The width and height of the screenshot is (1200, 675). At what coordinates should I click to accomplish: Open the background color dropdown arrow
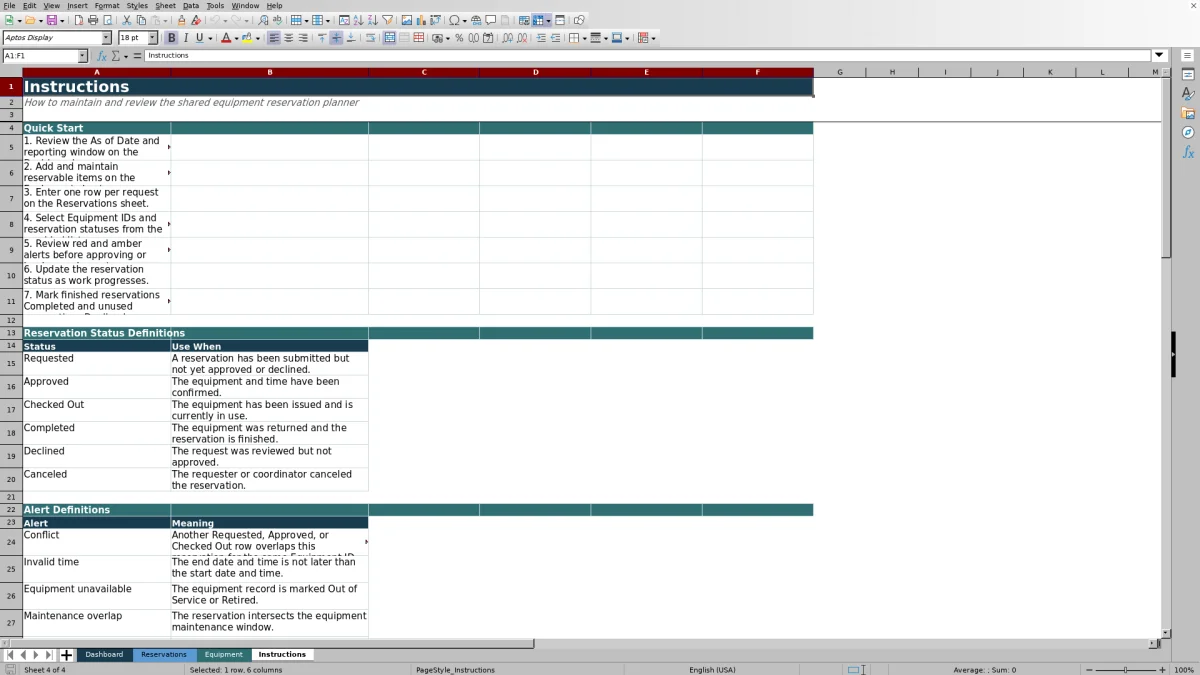click(258, 38)
